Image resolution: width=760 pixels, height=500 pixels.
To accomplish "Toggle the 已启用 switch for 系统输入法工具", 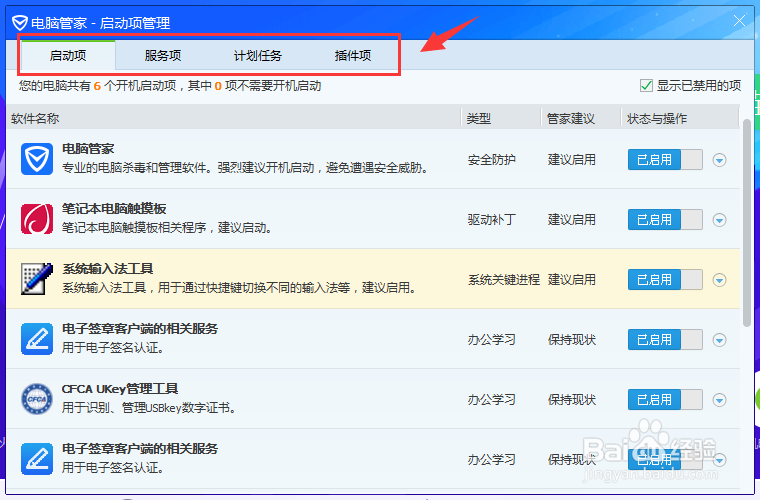I will coord(665,280).
